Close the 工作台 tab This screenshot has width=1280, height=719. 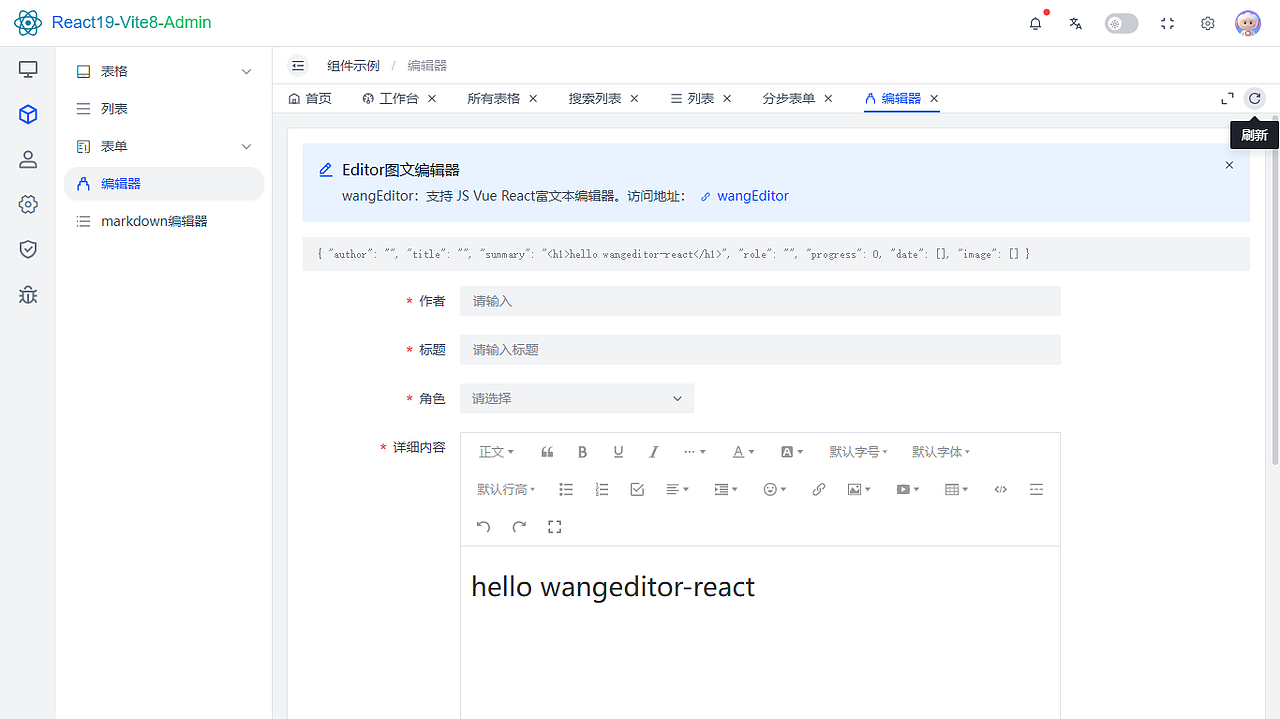point(432,98)
